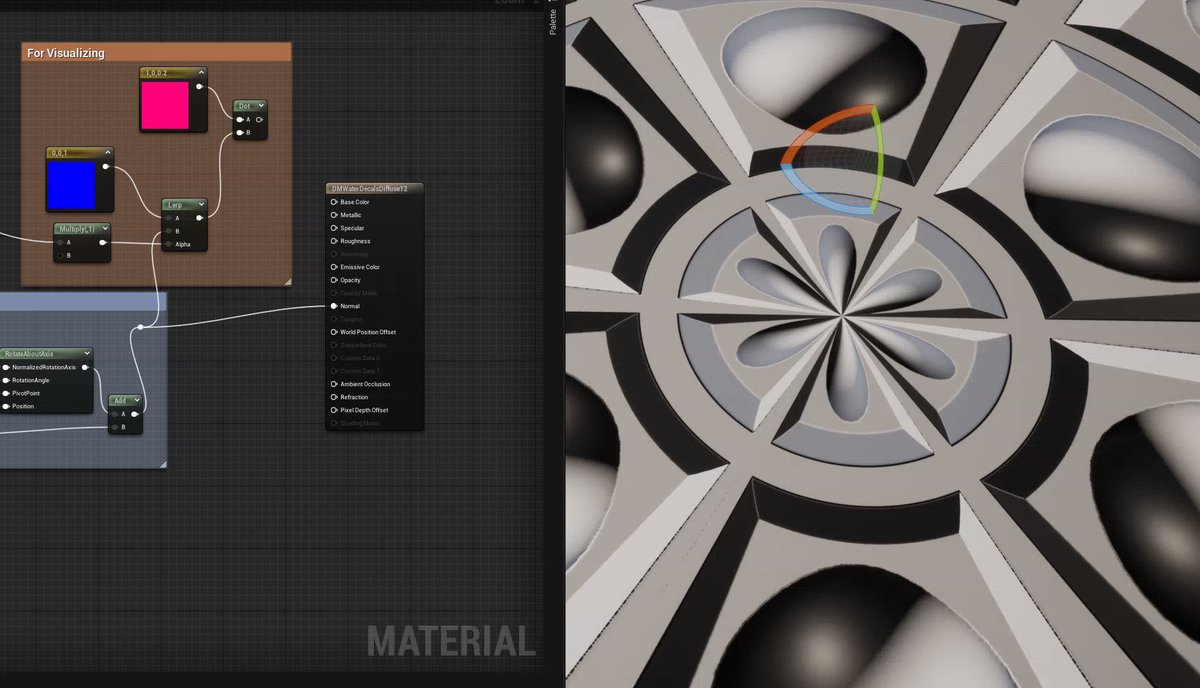Viewport: 1200px width, 688px height.
Task: Click the Specular input pin
Action: pyautogui.click(x=334, y=228)
